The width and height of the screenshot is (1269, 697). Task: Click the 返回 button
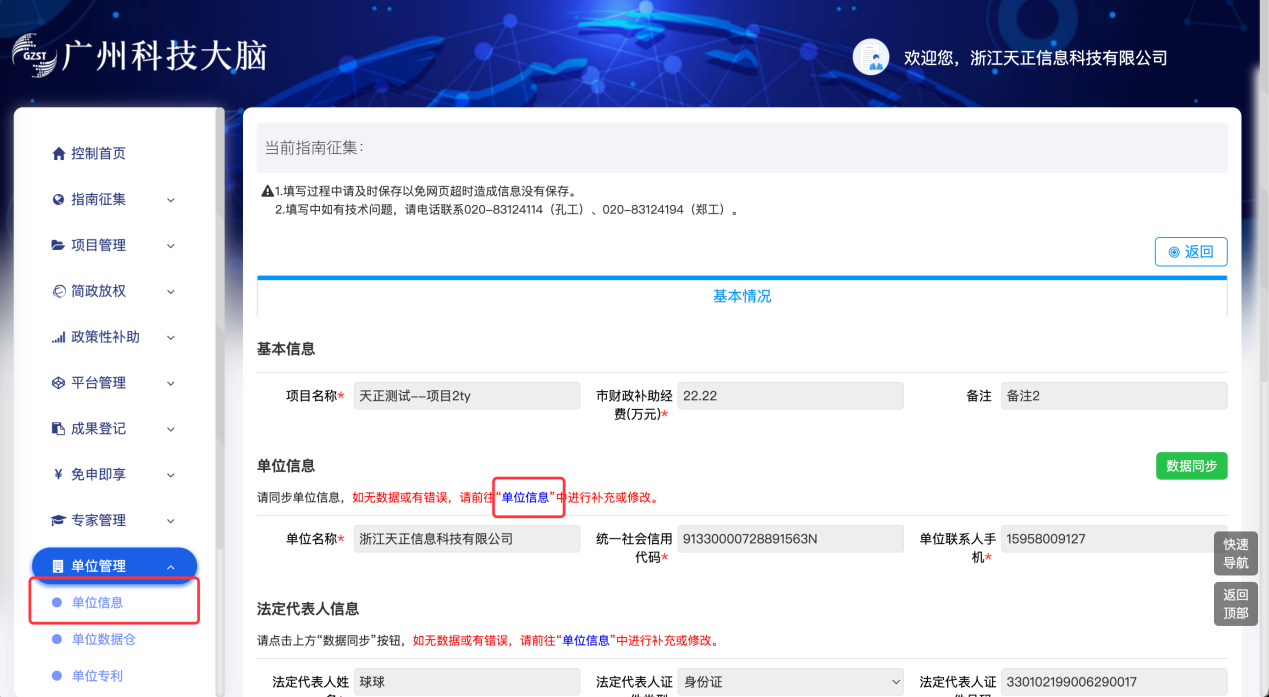(x=1190, y=252)
